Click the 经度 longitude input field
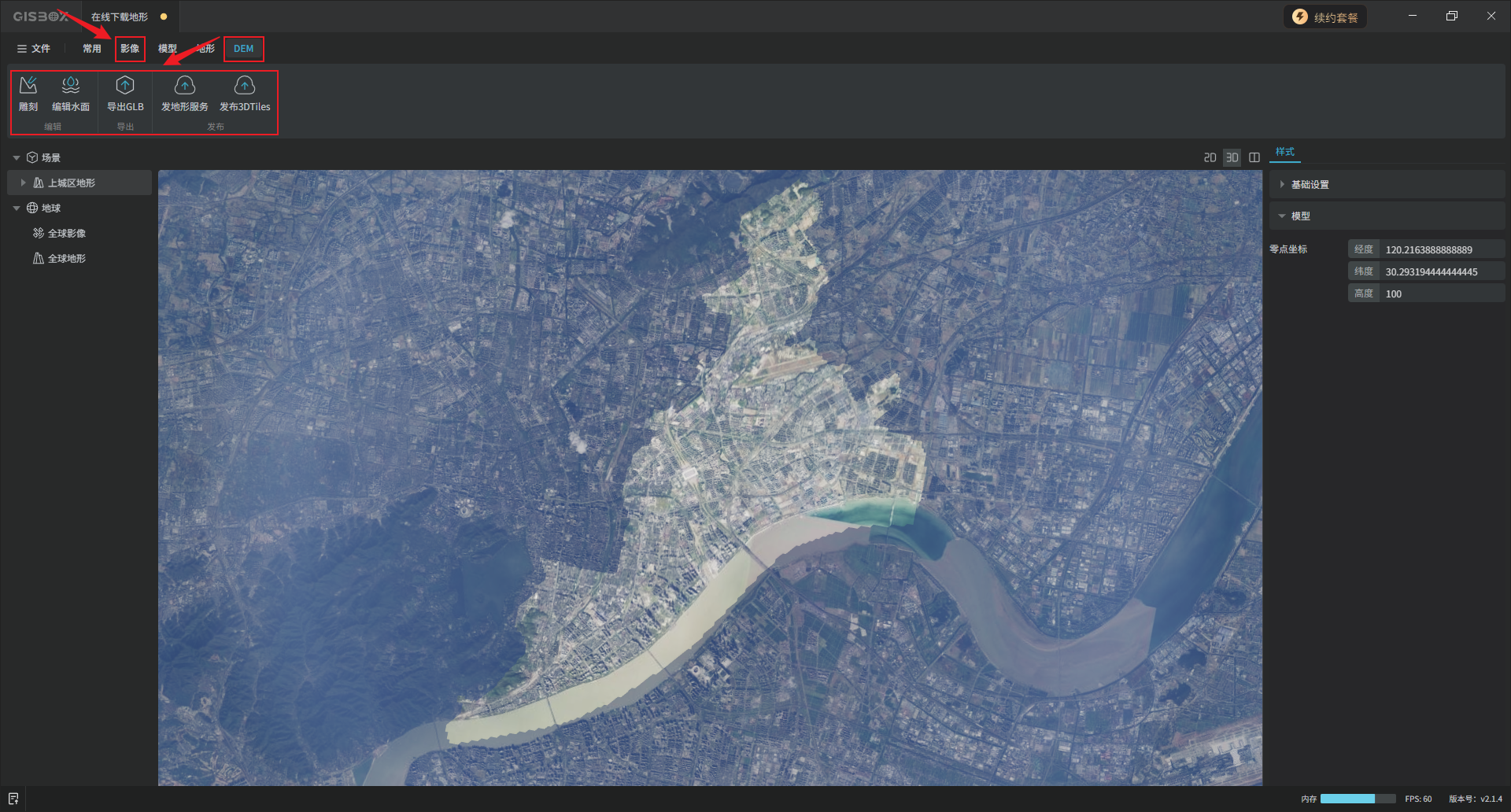Screen dimensions: 1511x812 point(1440,250)
